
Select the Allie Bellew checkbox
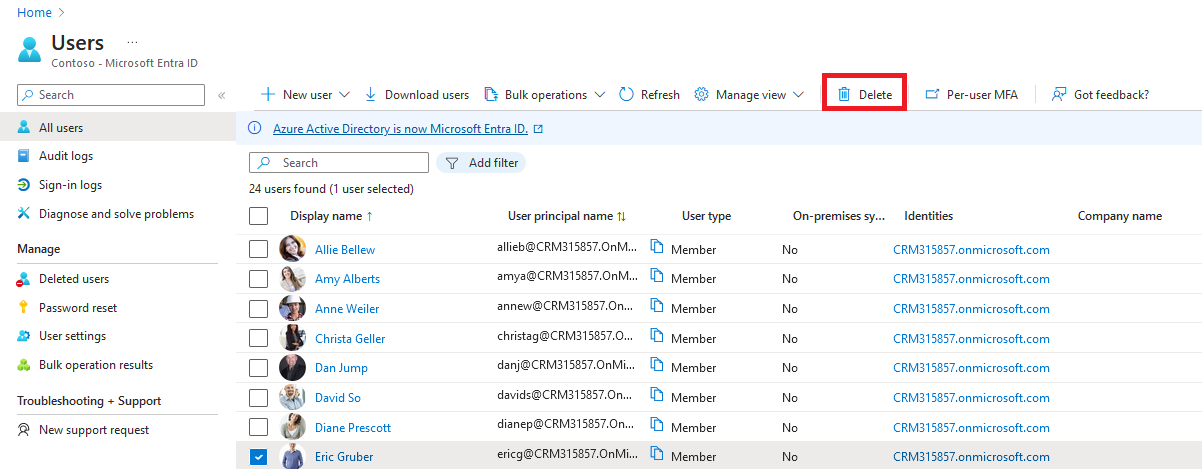[258, 249]
